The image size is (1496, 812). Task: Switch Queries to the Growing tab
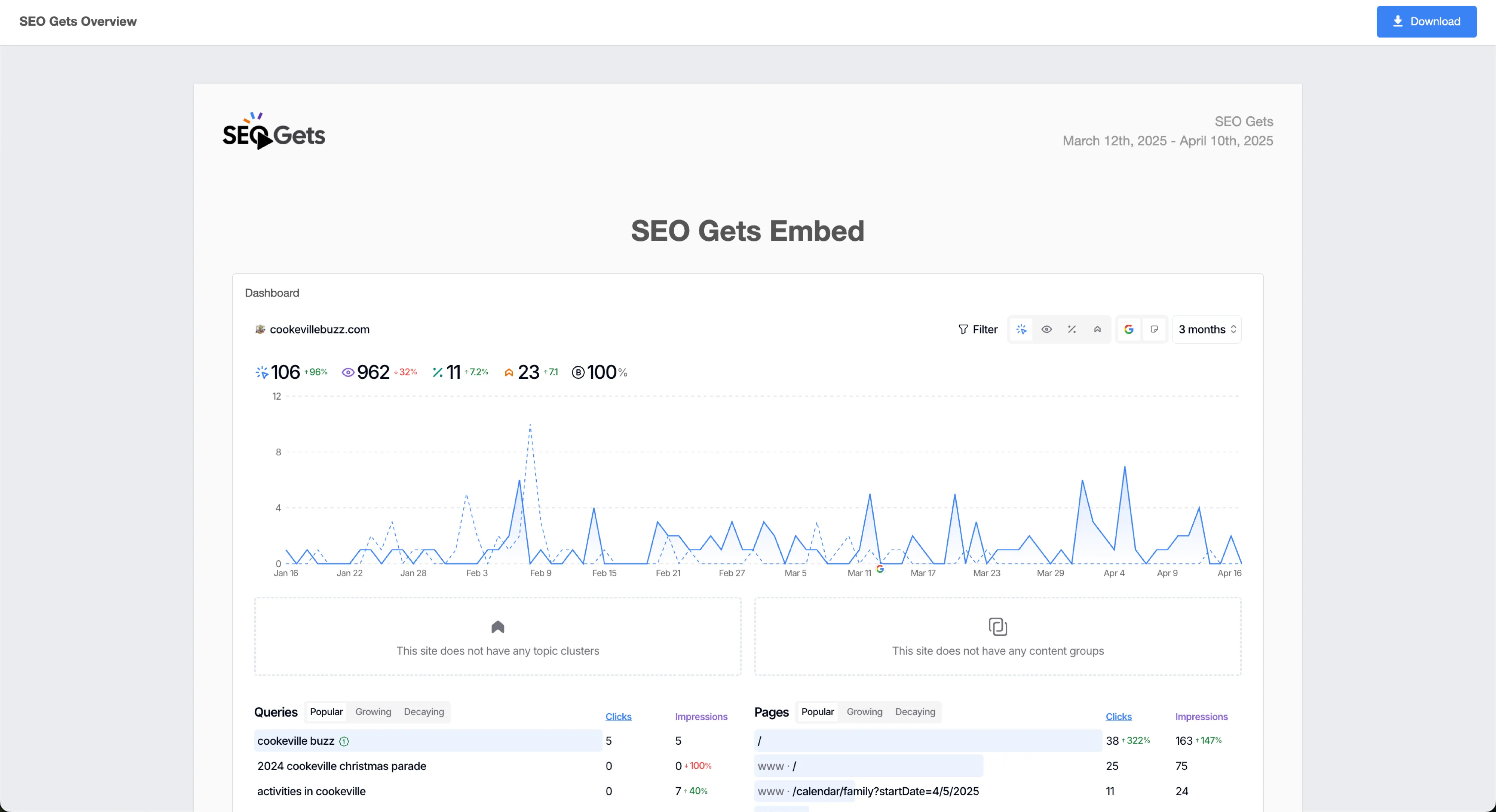coord(373,711)
